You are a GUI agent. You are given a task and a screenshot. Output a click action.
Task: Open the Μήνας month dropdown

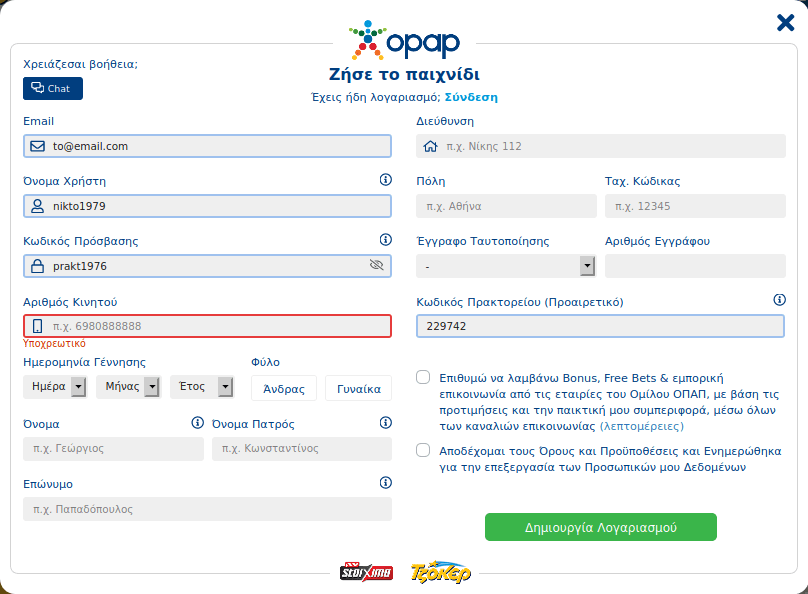pyautogui.click(x=128, y=386)
